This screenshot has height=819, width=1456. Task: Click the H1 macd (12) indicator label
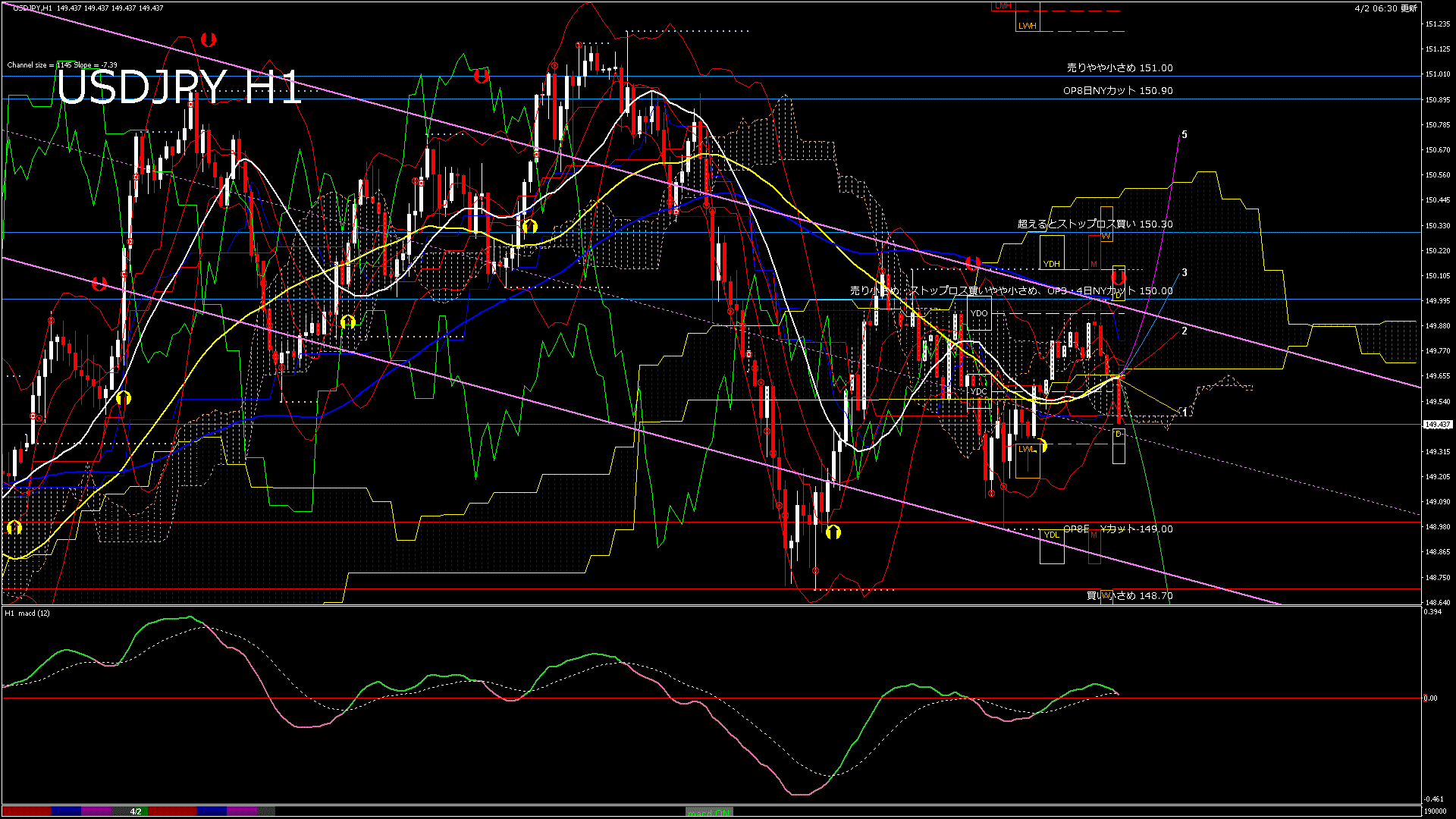(27, 613)
